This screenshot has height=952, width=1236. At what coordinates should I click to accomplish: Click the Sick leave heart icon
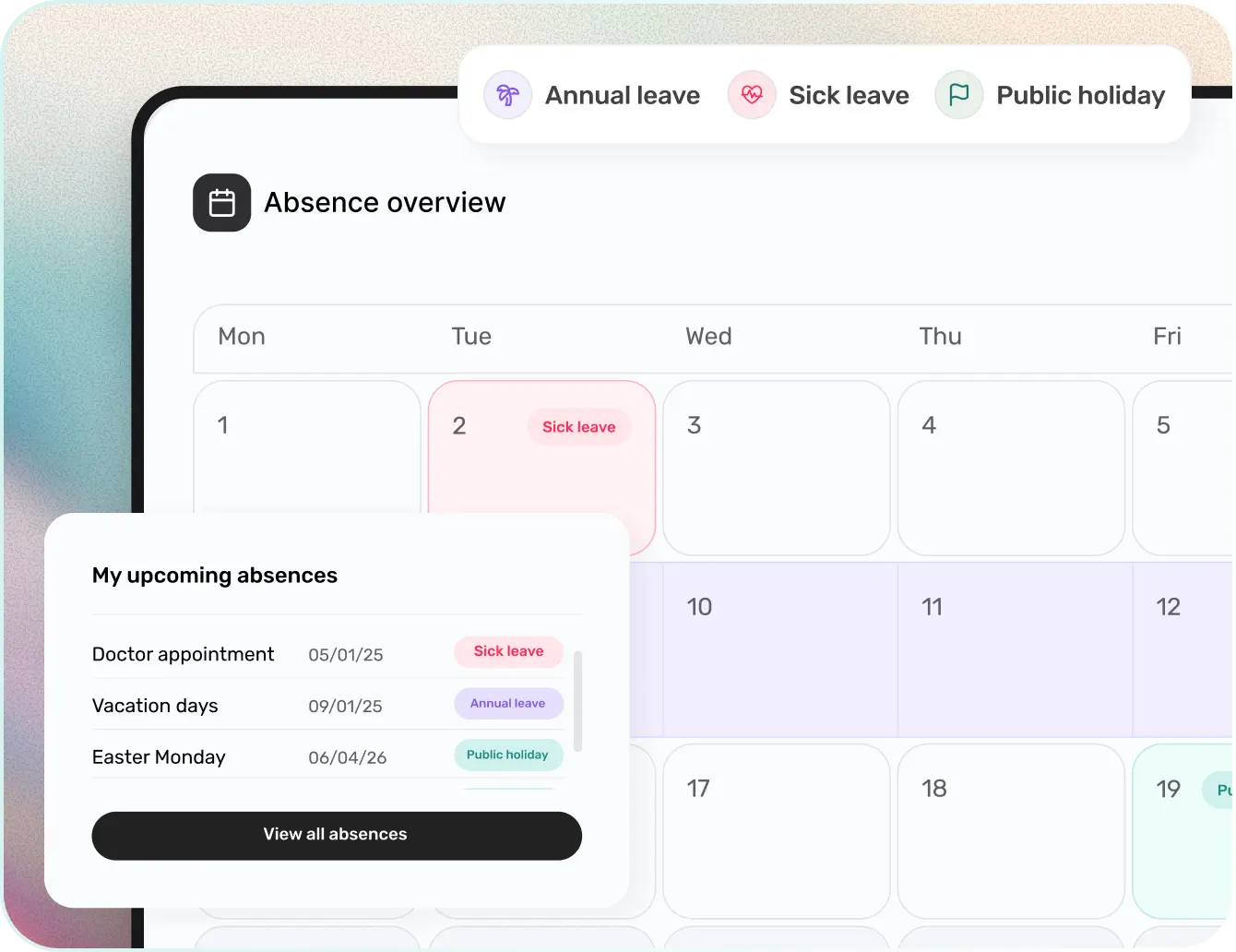752,95
